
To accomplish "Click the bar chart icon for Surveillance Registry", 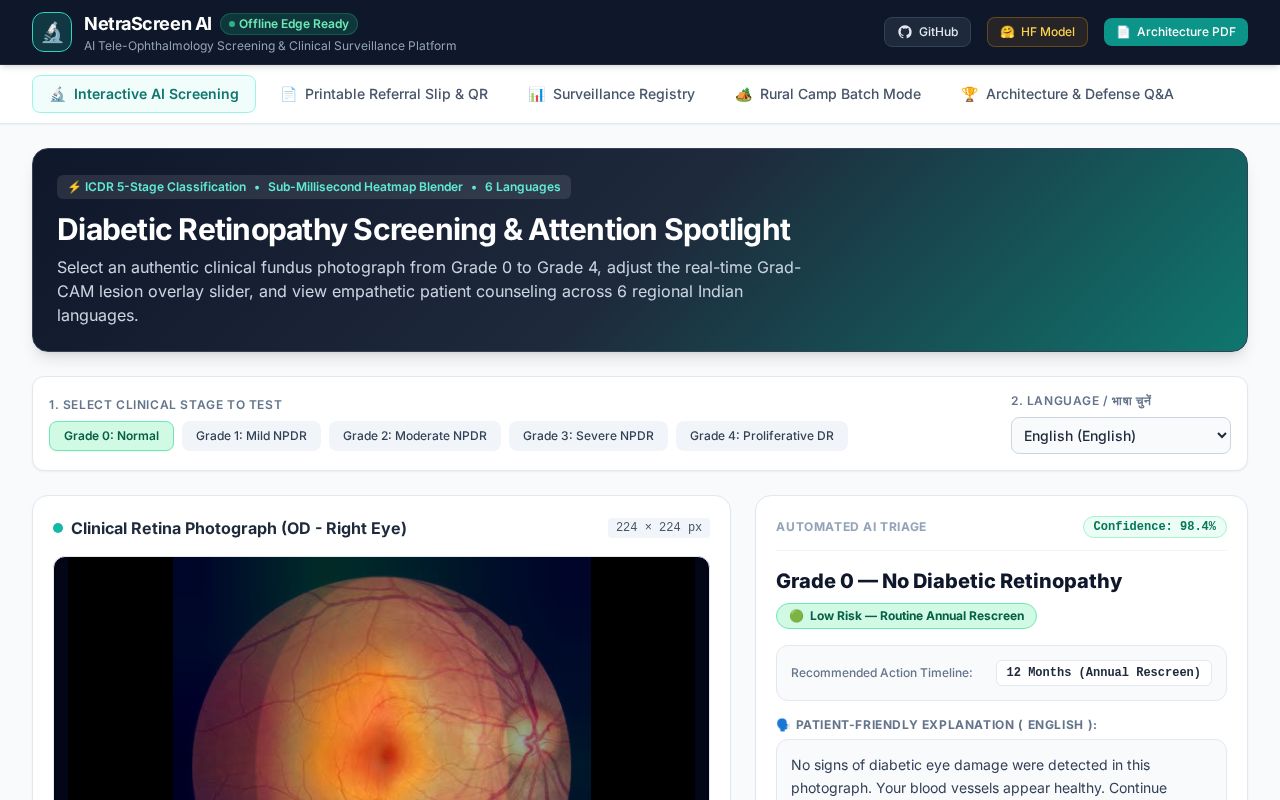I will 536,94.
